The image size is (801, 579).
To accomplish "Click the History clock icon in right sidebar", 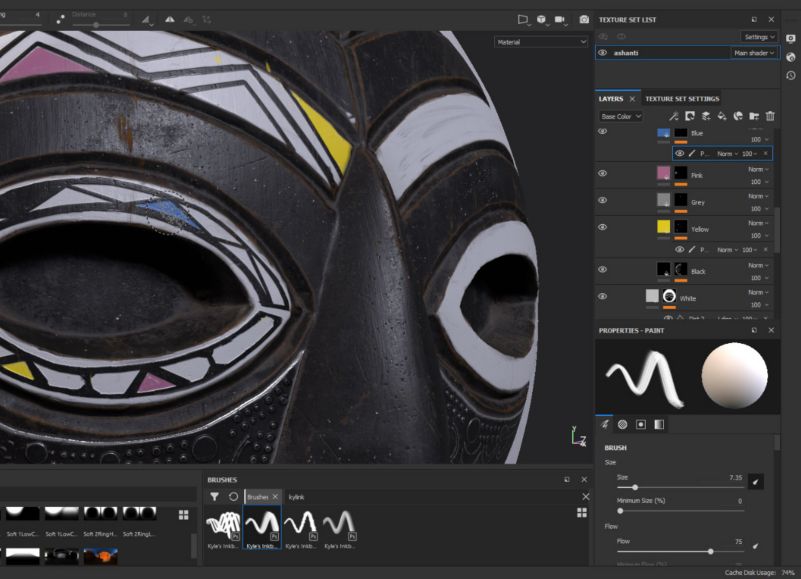I will point(791,76).
